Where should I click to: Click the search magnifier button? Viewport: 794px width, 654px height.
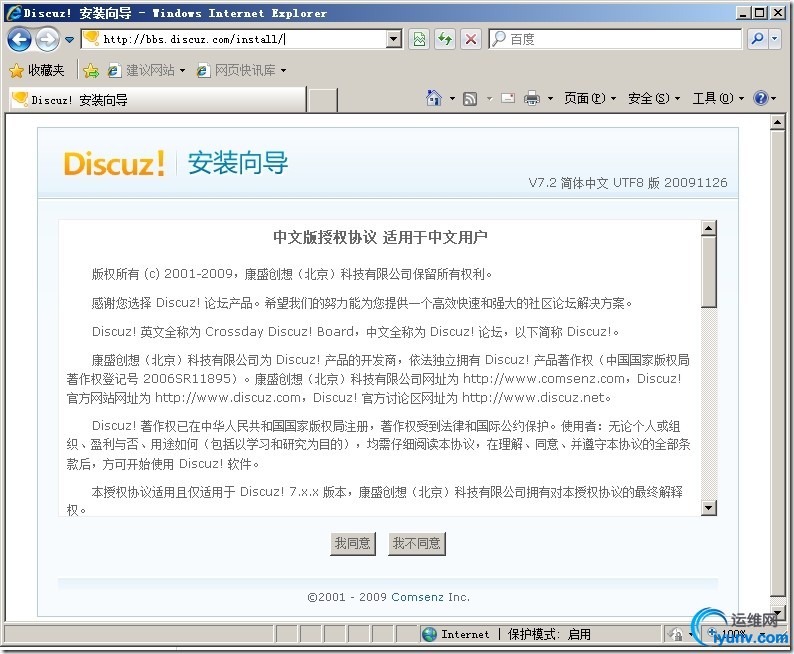pyautogui.click(x=758, y=39)
